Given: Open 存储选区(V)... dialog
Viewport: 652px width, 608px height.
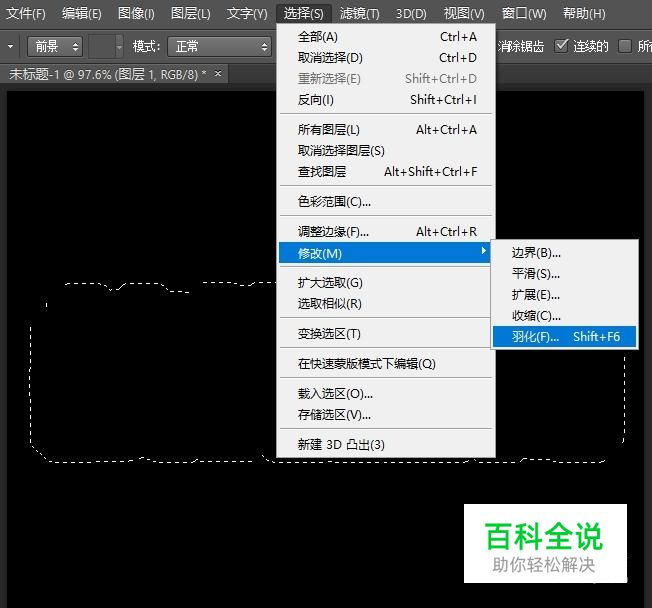Looking at the screenshot, I should (387, 415).
